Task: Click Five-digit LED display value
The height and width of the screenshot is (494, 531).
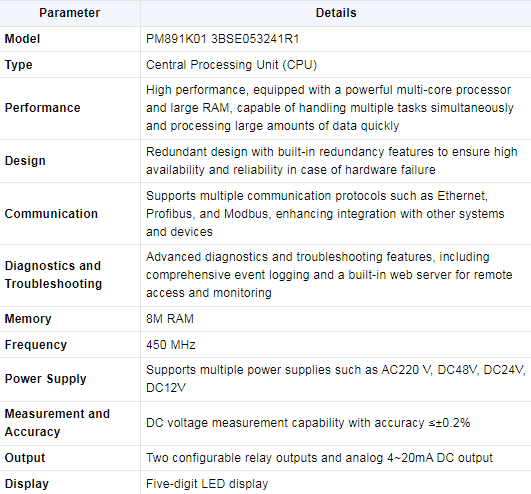Action: [x=207, y=484]
